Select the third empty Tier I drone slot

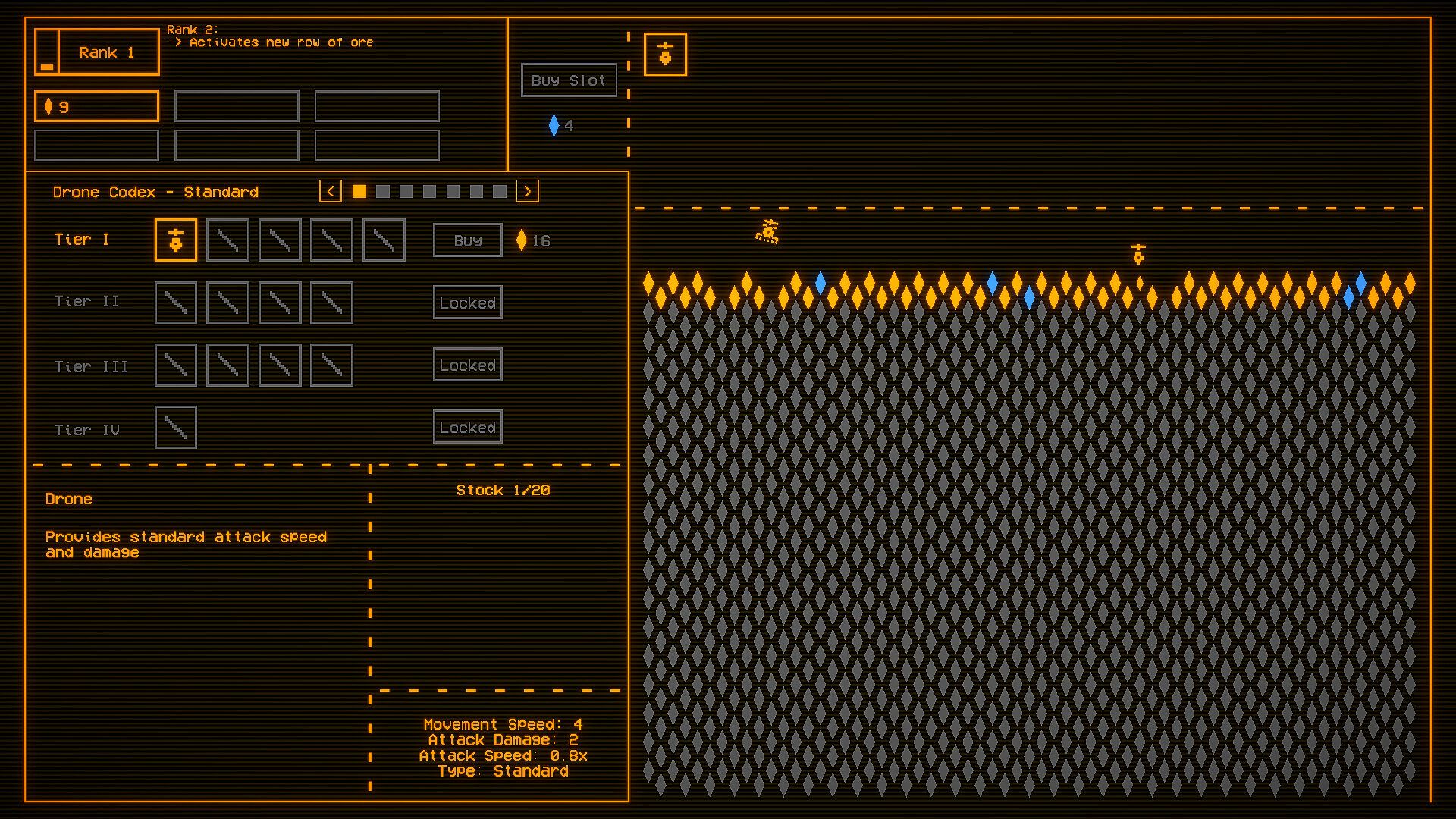point(280,240)
